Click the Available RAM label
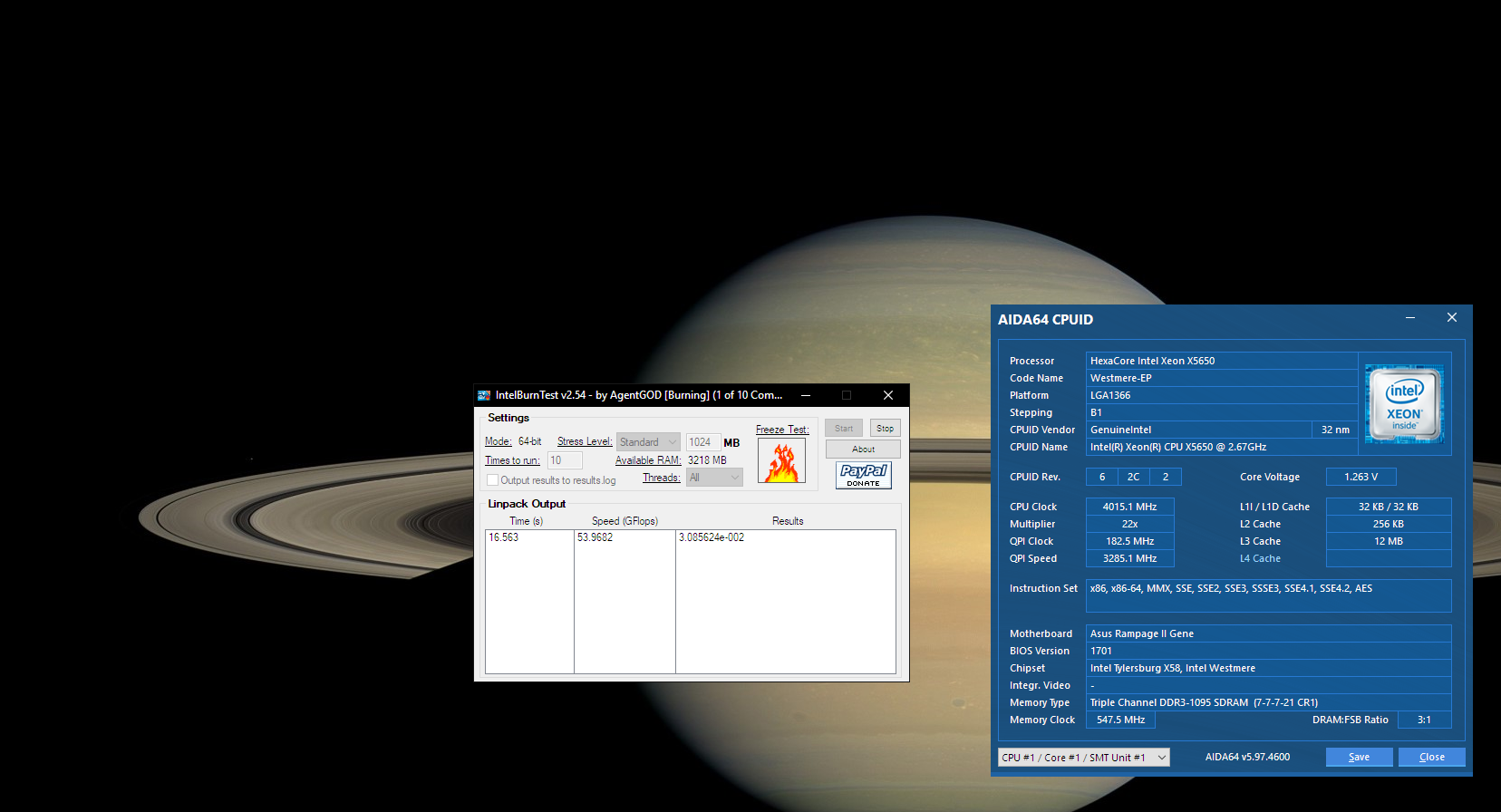Viewport: 1501px width, 812px height. click(648, 460)
